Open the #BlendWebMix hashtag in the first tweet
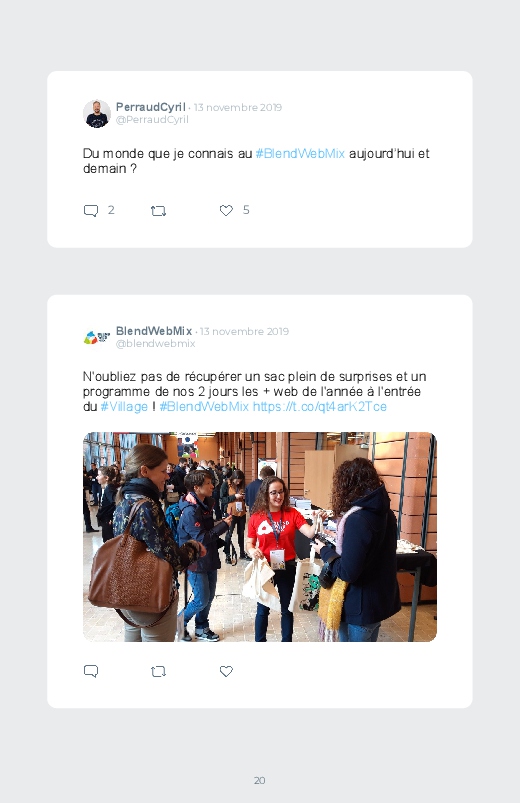 (x=300, y=154)
